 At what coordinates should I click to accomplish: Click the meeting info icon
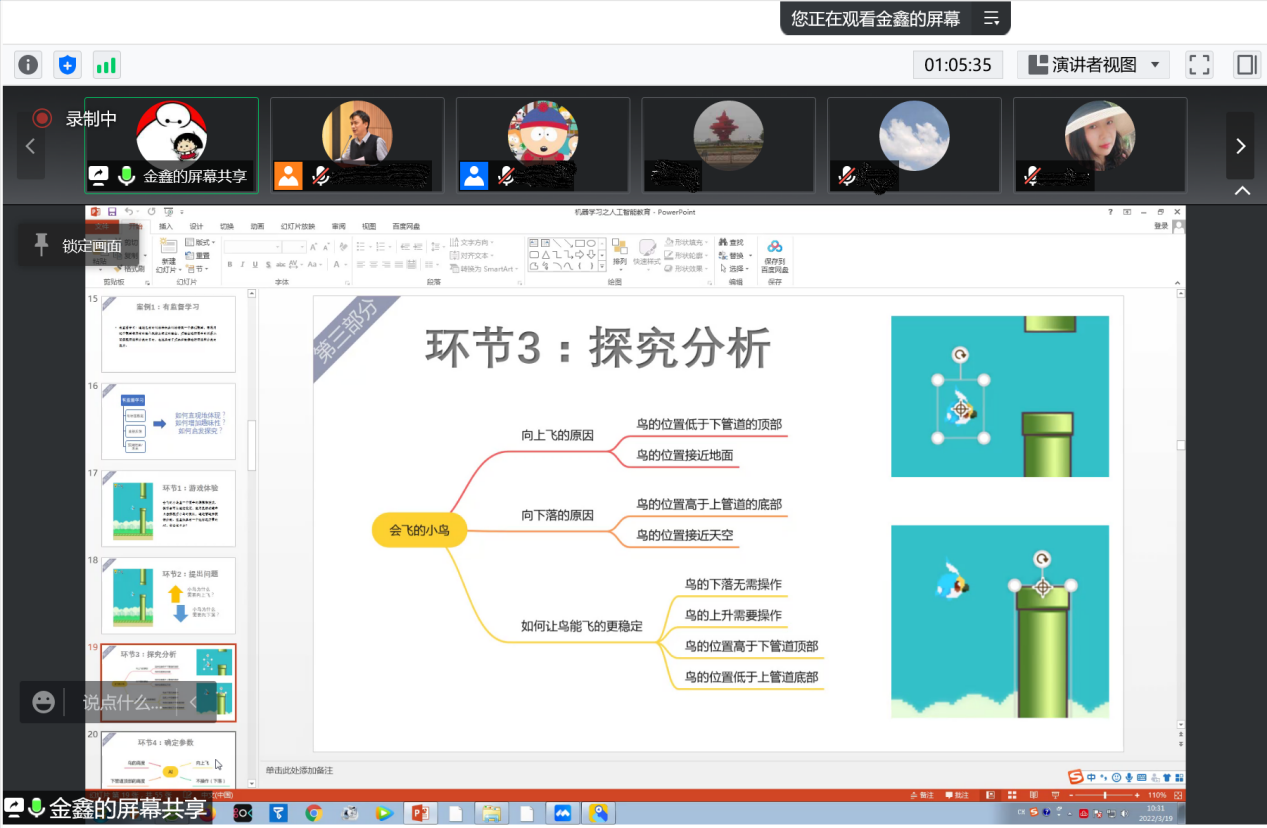pos(28,65)
